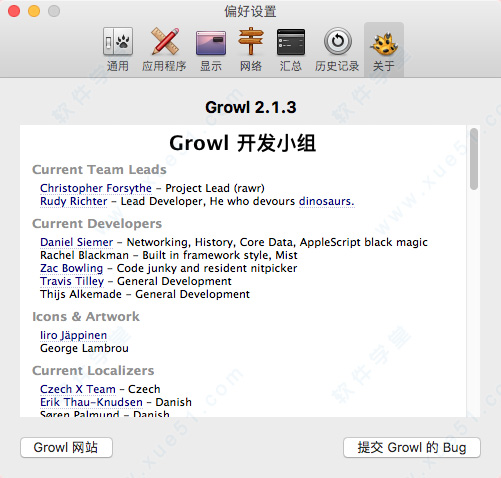Open the Christopher Forsythe link
This screenshot has width=501, height=478.
pyautogui.click(x=96, y=188)
